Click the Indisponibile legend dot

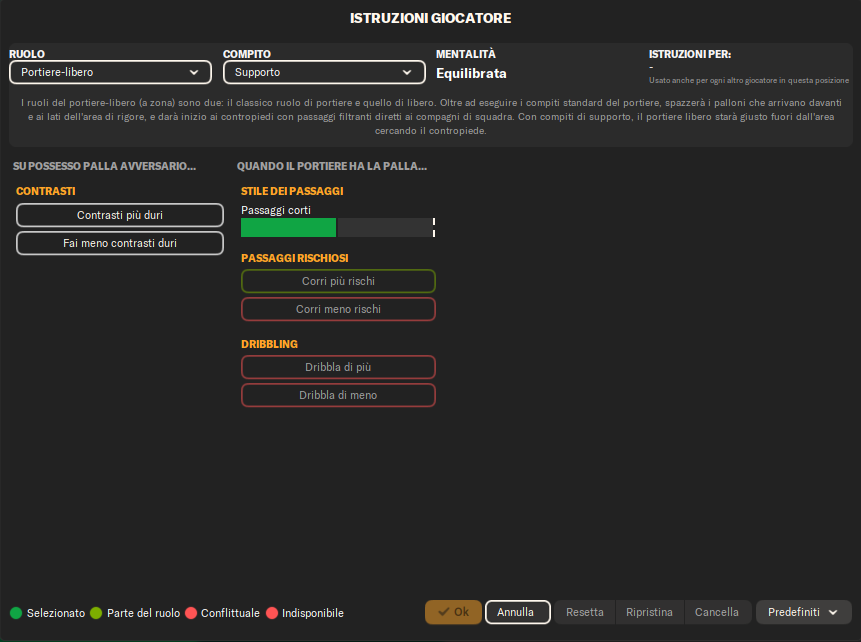[271, 613]
